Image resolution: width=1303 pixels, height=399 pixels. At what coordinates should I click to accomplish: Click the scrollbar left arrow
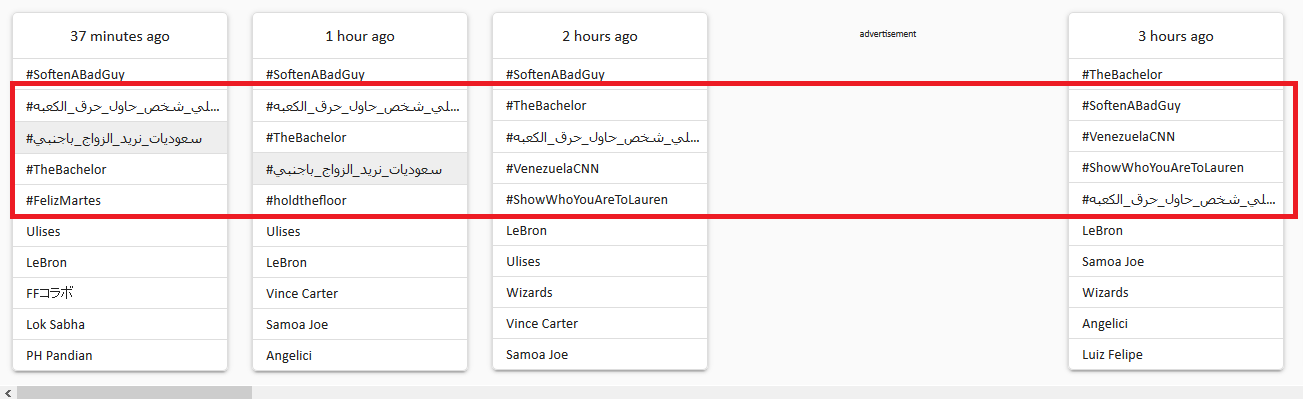(x=7, y=392)
